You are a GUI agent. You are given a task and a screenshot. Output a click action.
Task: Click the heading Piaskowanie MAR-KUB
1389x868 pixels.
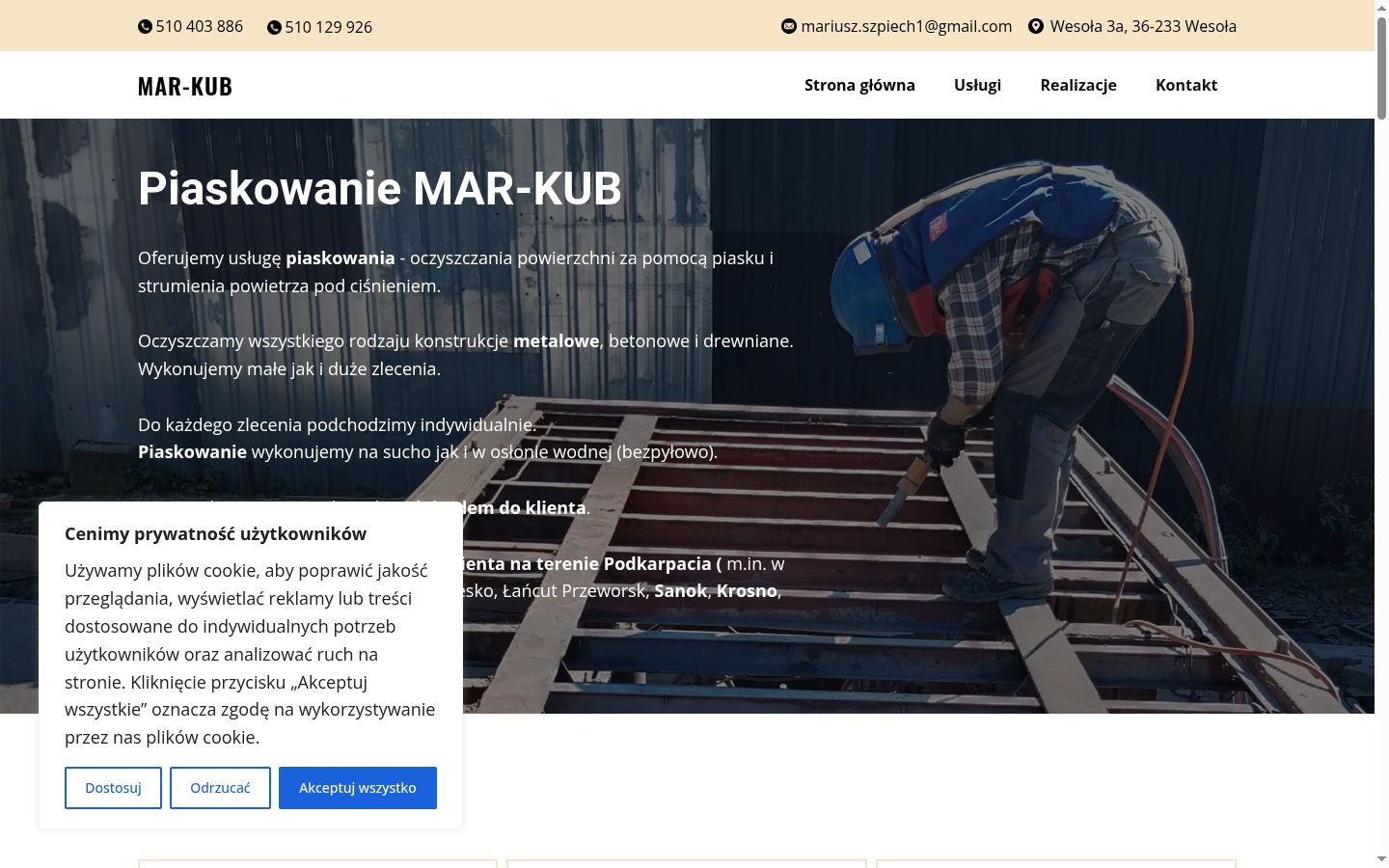click(380, 188)
